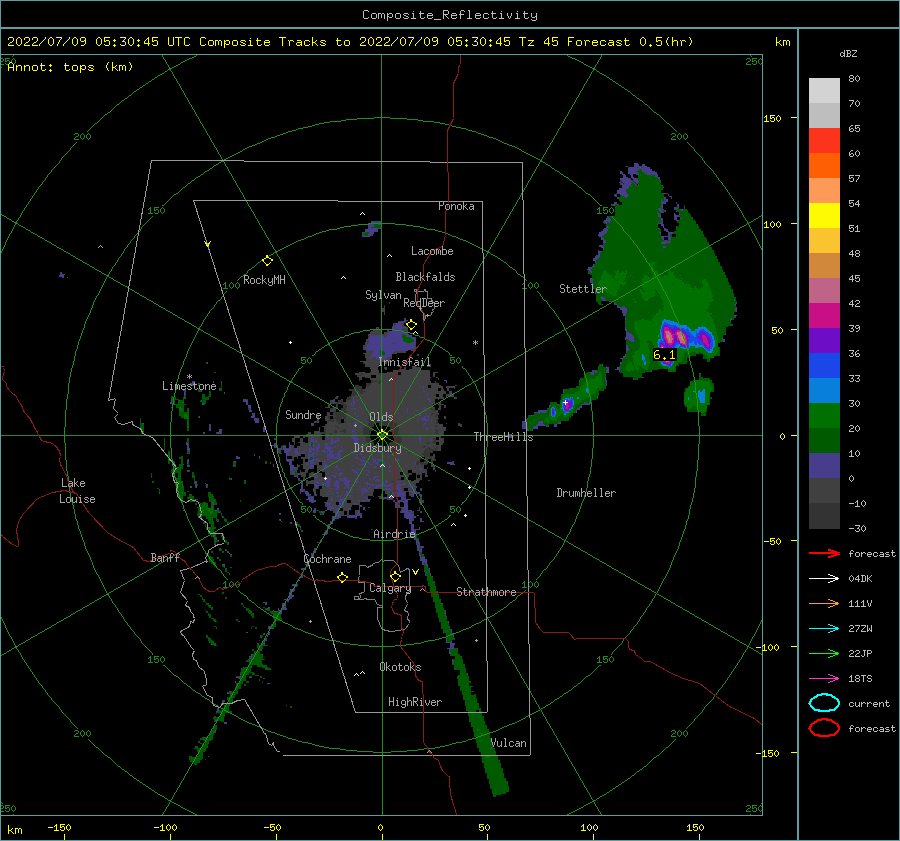Click the Ponoka label
Image resolution: width=900 pixels, height=841 pixels.
(x=456, y=206)
